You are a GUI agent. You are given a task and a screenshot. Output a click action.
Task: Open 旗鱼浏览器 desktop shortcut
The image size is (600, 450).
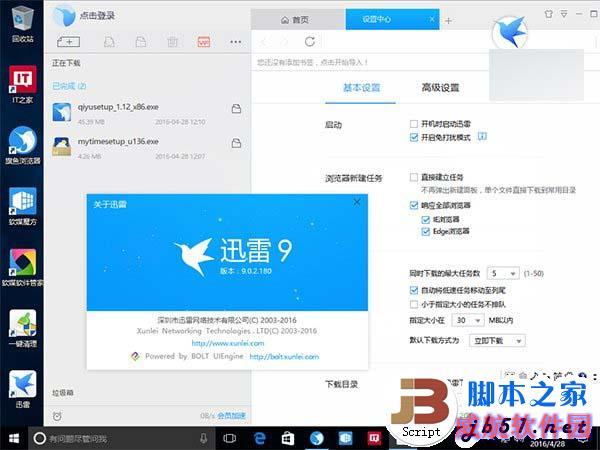pyautogui.click(x=23, y=145)
